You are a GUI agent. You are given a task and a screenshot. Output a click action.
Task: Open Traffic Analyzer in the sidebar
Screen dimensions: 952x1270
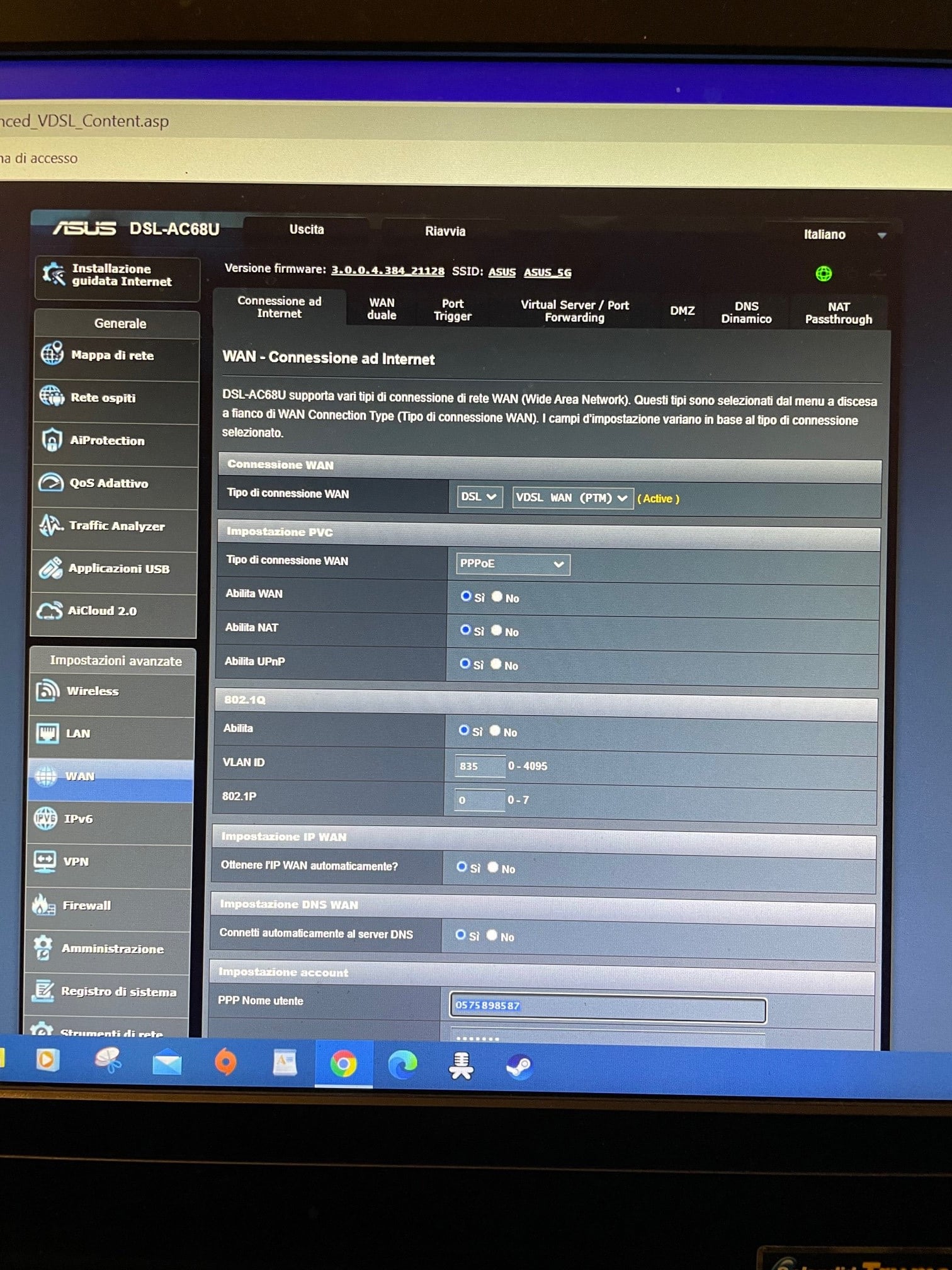pos(116,525)
